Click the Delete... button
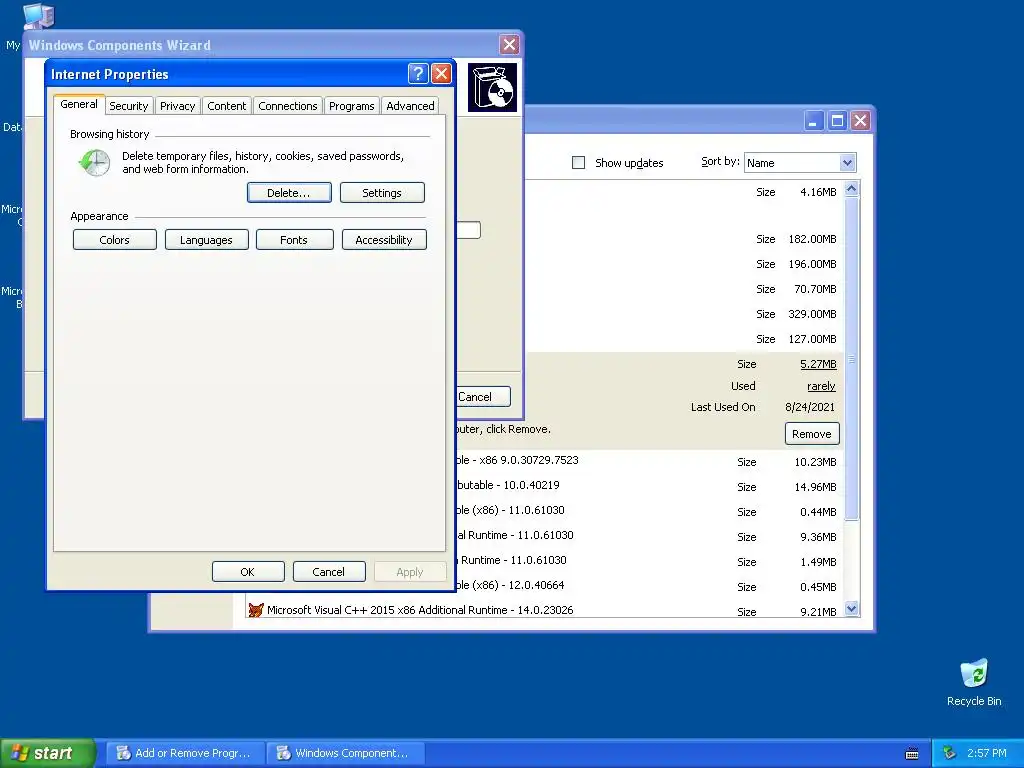 [289, 193]
